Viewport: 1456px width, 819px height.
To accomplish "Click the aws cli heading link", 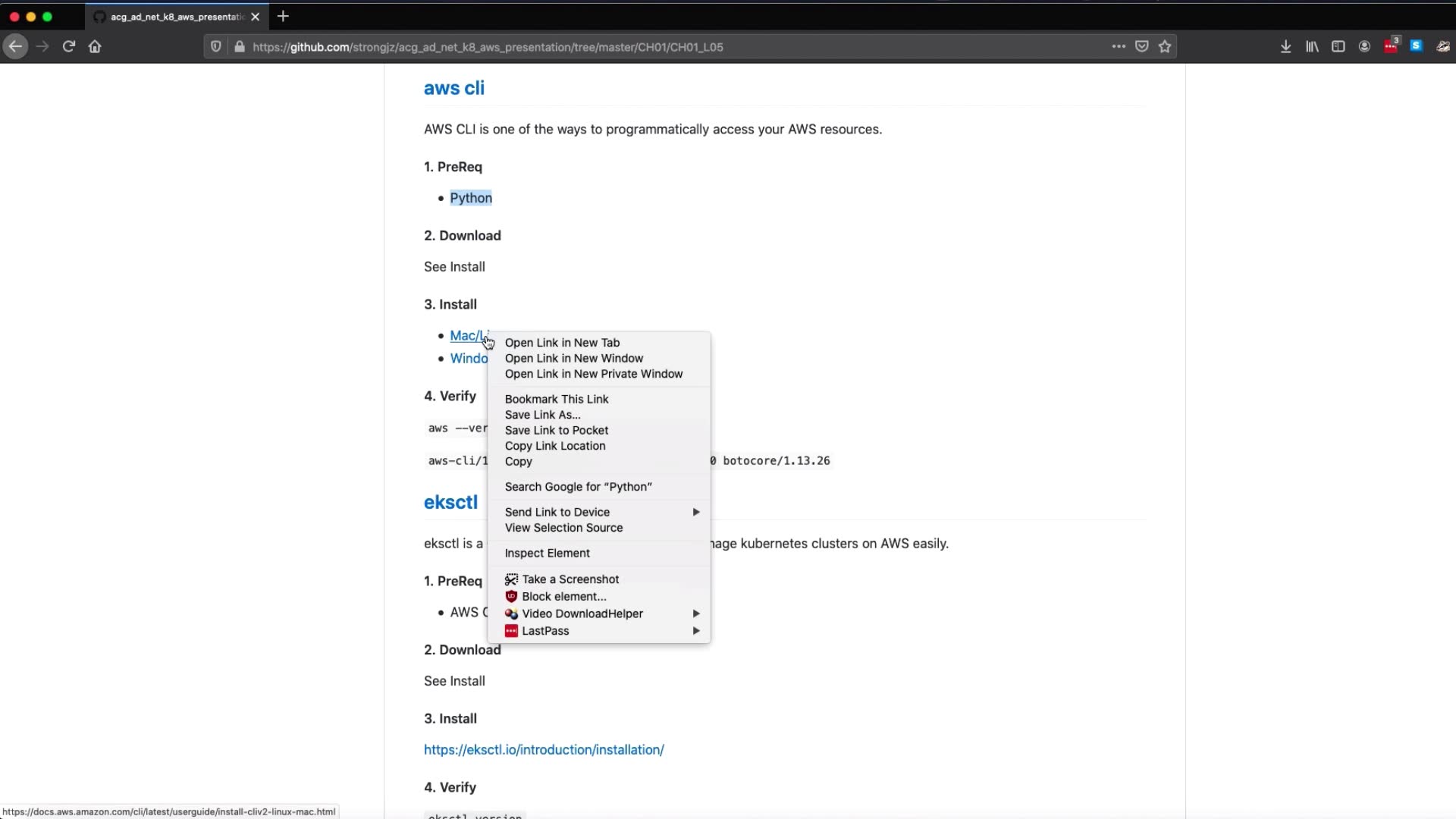I will 453,88.
